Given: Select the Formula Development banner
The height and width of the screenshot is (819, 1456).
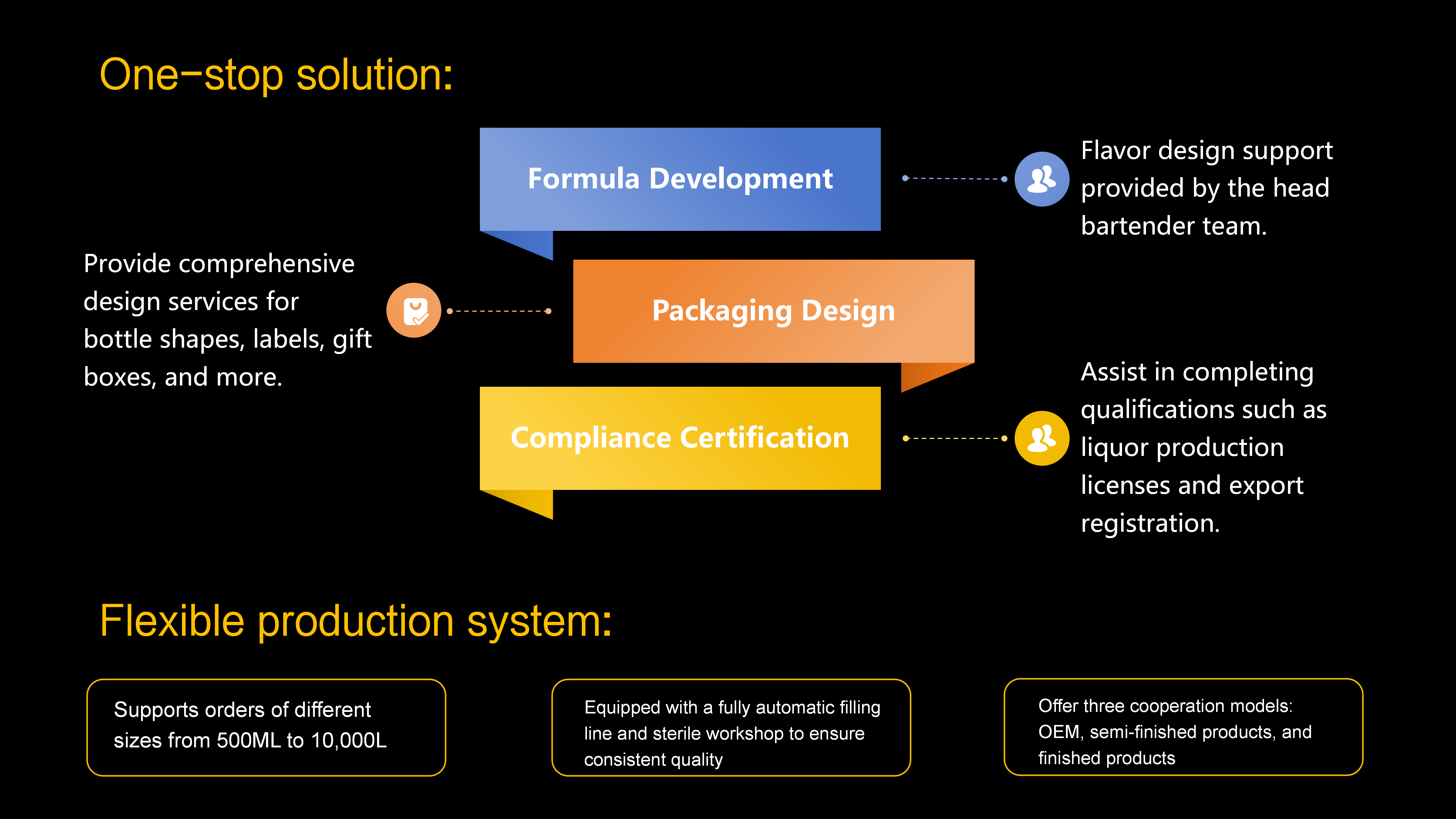Looking at the screenshot, I should click(680, 179).
